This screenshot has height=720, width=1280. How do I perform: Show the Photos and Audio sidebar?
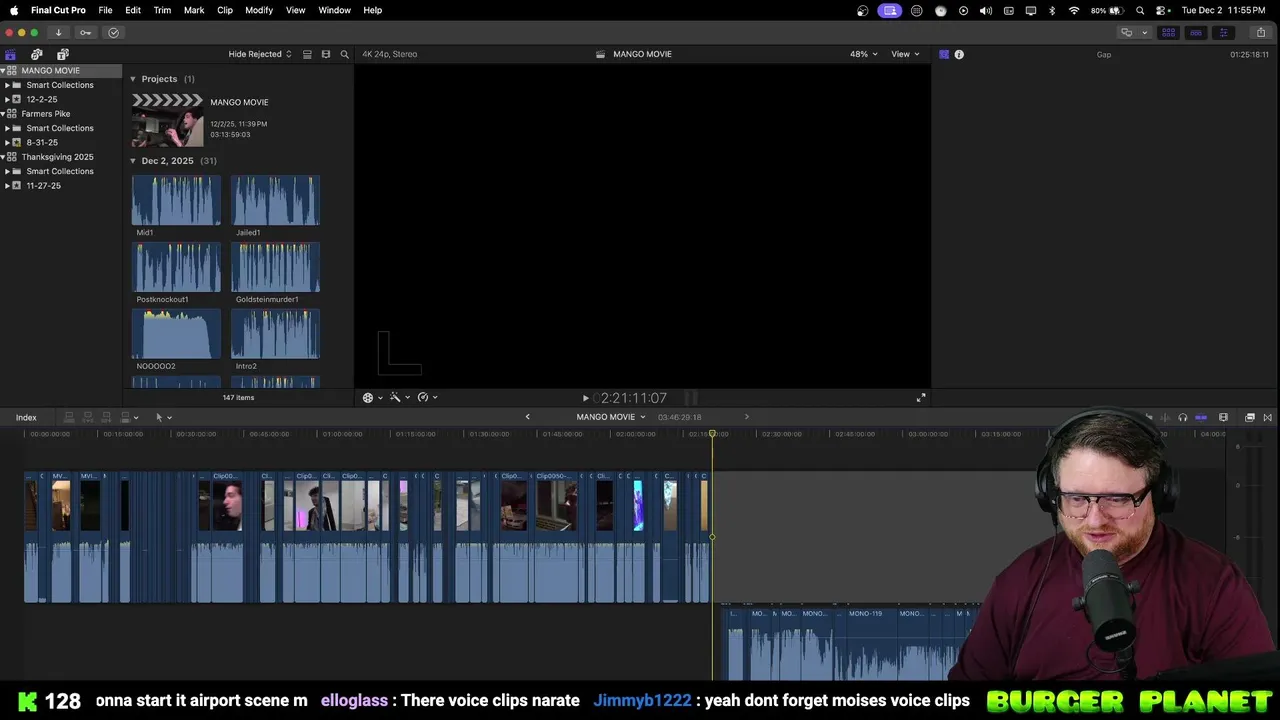point(37,54)
